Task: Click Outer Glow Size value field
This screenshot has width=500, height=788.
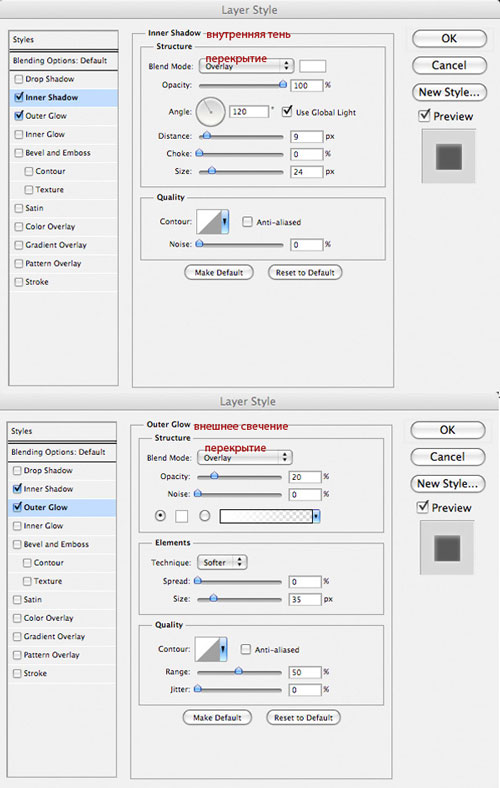Action: [305, 600]
